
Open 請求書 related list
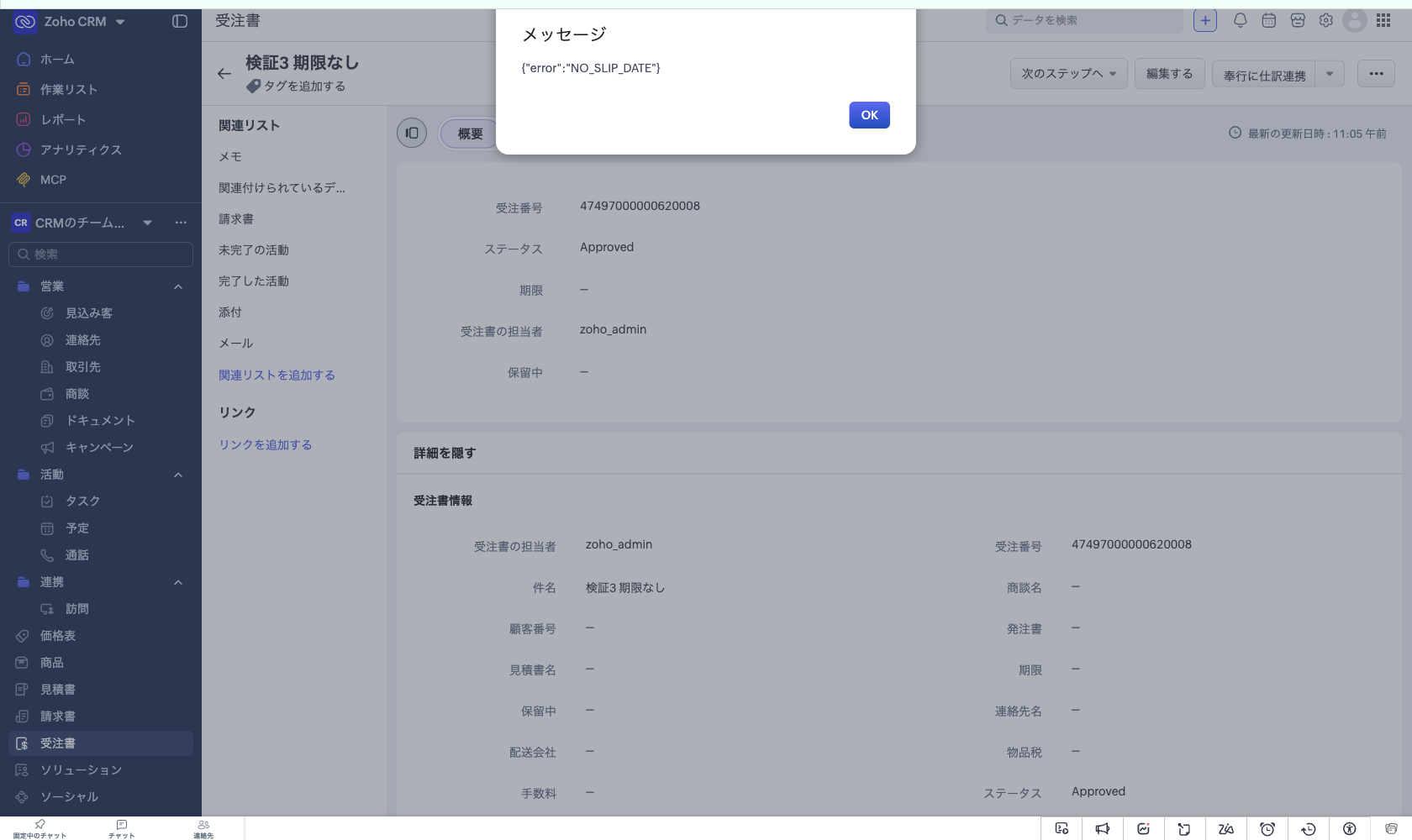coord(236,219)
